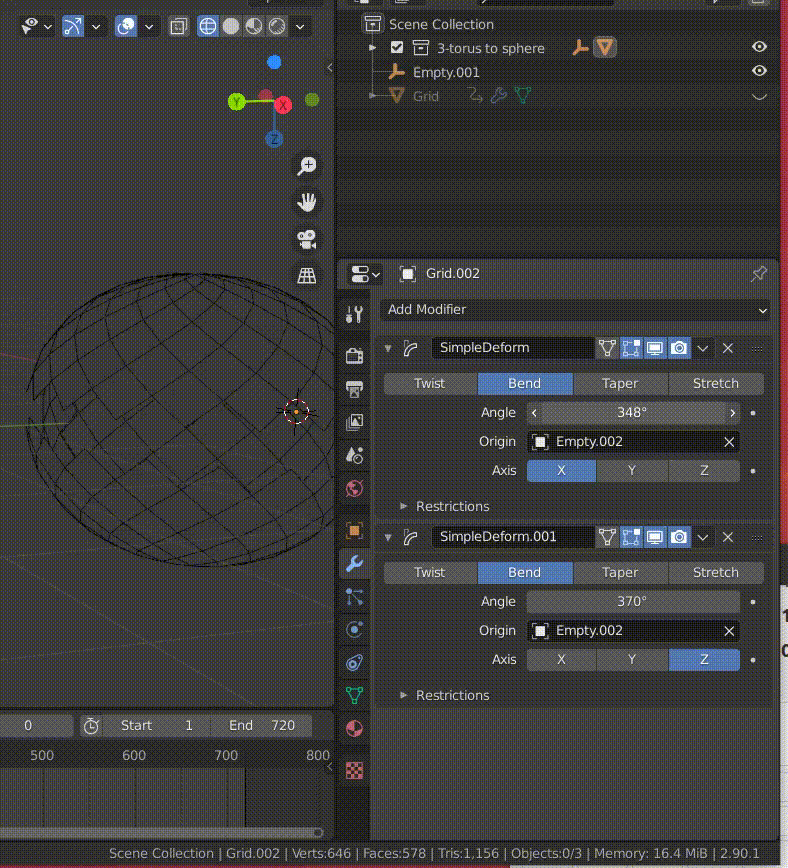Open the Scene properties tab
Screen dimensions: 788x868
click(354, 455)
